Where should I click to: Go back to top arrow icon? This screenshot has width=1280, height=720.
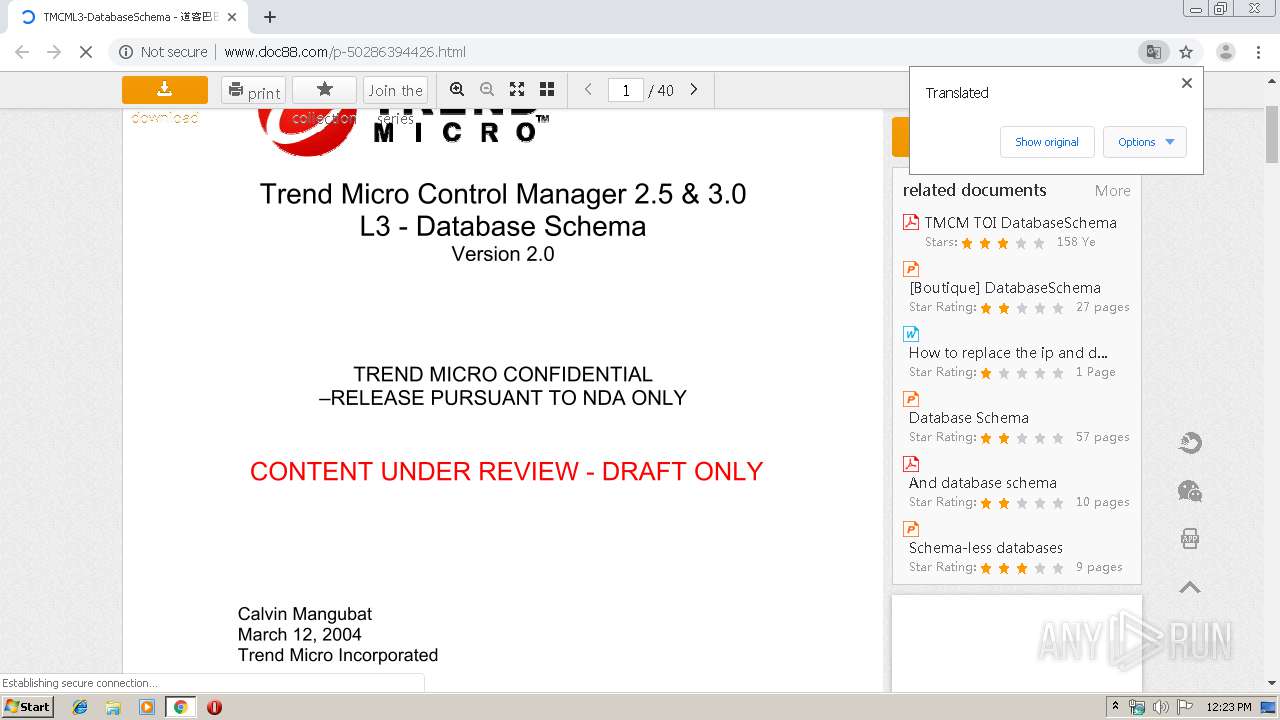click(x=1190, y=588)
